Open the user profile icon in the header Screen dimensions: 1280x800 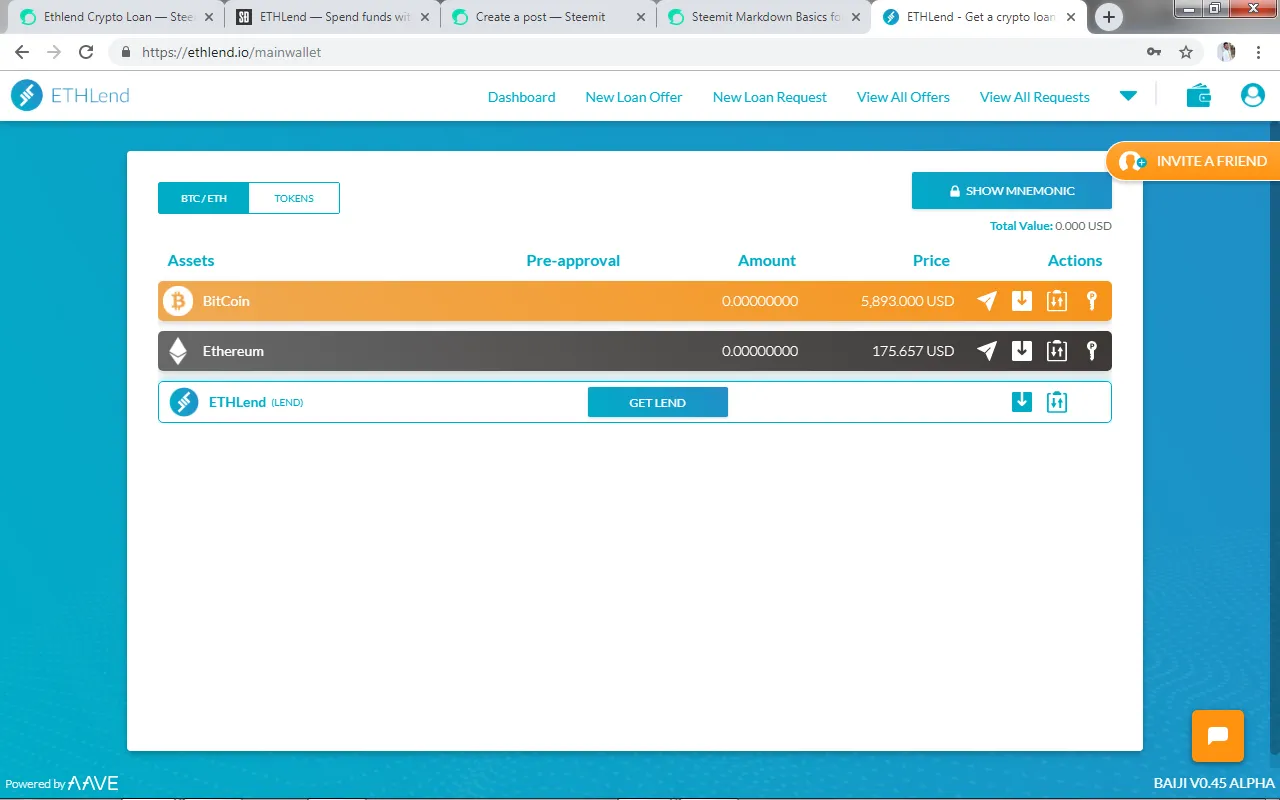[x=1253, y=96]
